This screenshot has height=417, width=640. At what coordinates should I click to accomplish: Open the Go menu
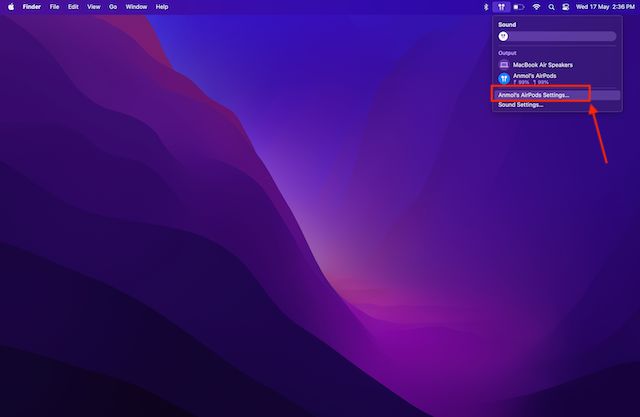[112, 6]
